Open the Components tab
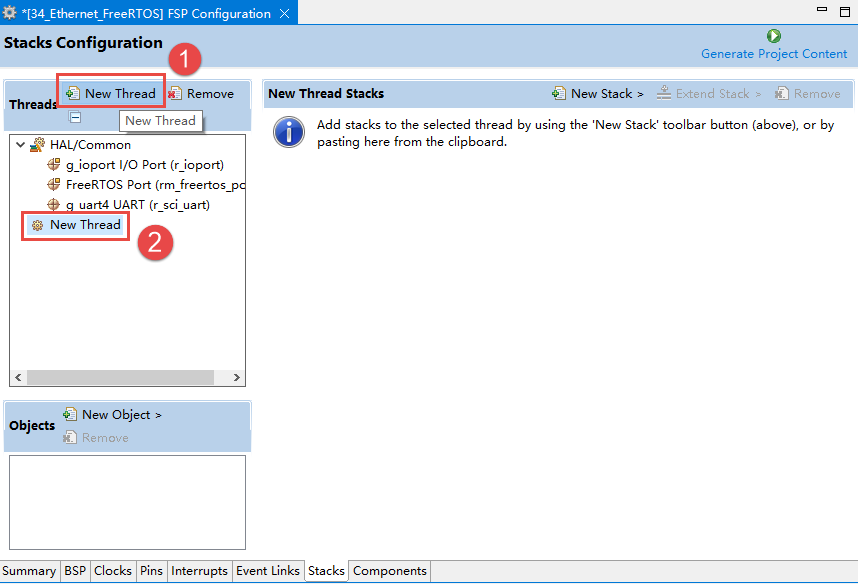The image size is (858, 584). 390,571
